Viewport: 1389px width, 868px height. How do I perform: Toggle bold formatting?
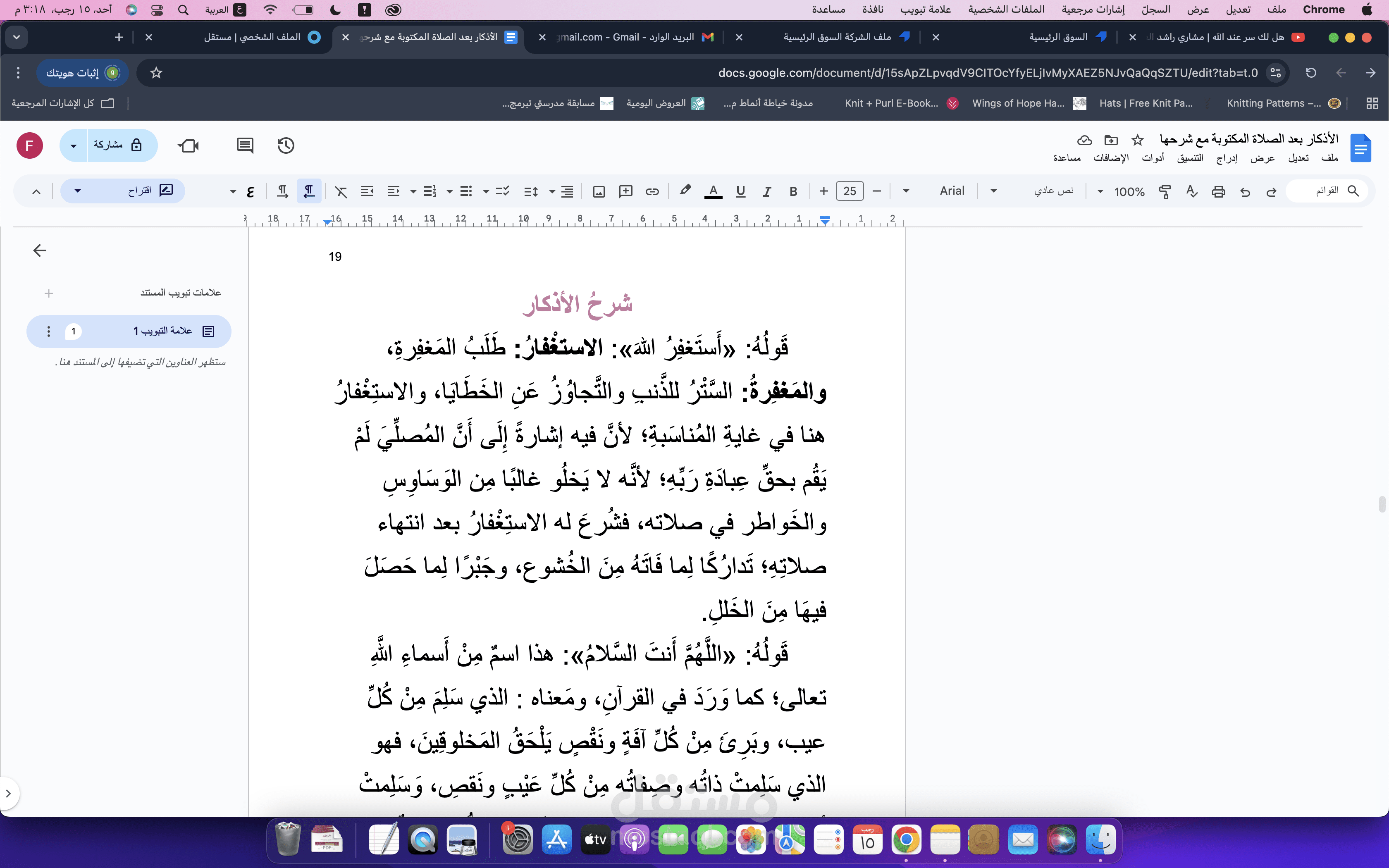pos(793,191)
